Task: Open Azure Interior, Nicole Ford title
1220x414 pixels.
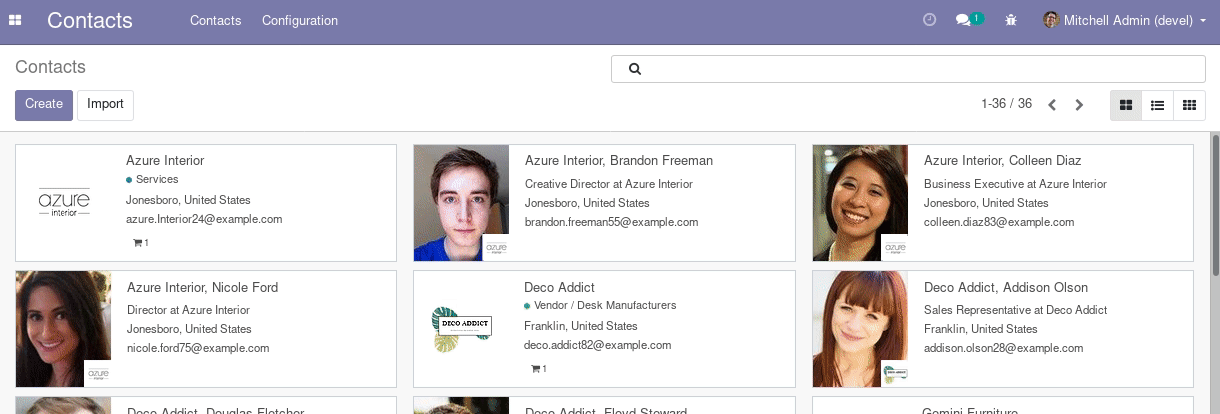Action: point(203,287)
